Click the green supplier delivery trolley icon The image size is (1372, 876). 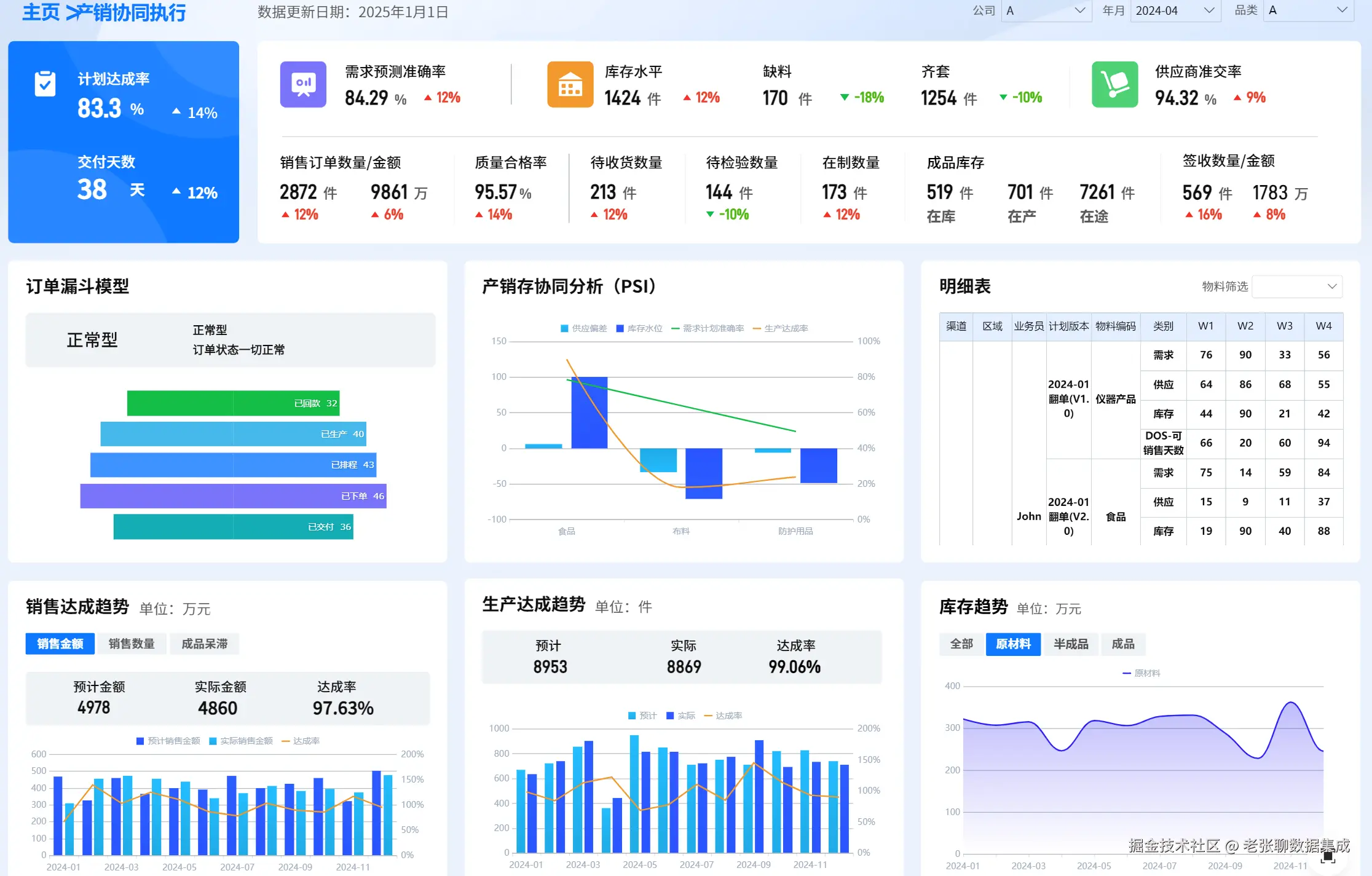(1114, 84)
